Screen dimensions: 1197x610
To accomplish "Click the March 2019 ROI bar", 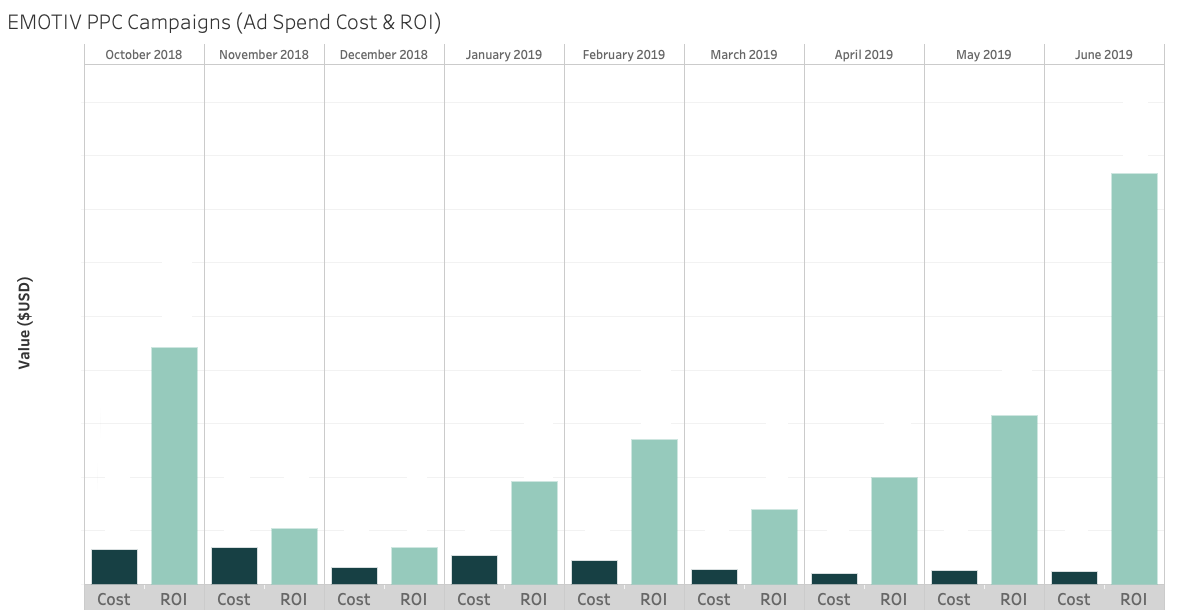I will (x=774, y=547).
